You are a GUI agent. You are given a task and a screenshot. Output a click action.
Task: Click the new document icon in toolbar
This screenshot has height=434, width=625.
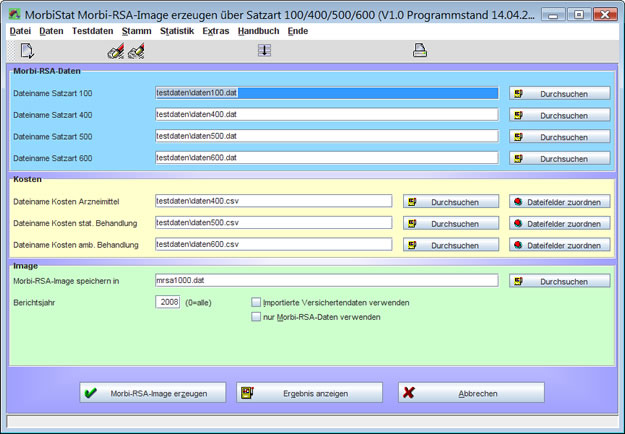27,51
